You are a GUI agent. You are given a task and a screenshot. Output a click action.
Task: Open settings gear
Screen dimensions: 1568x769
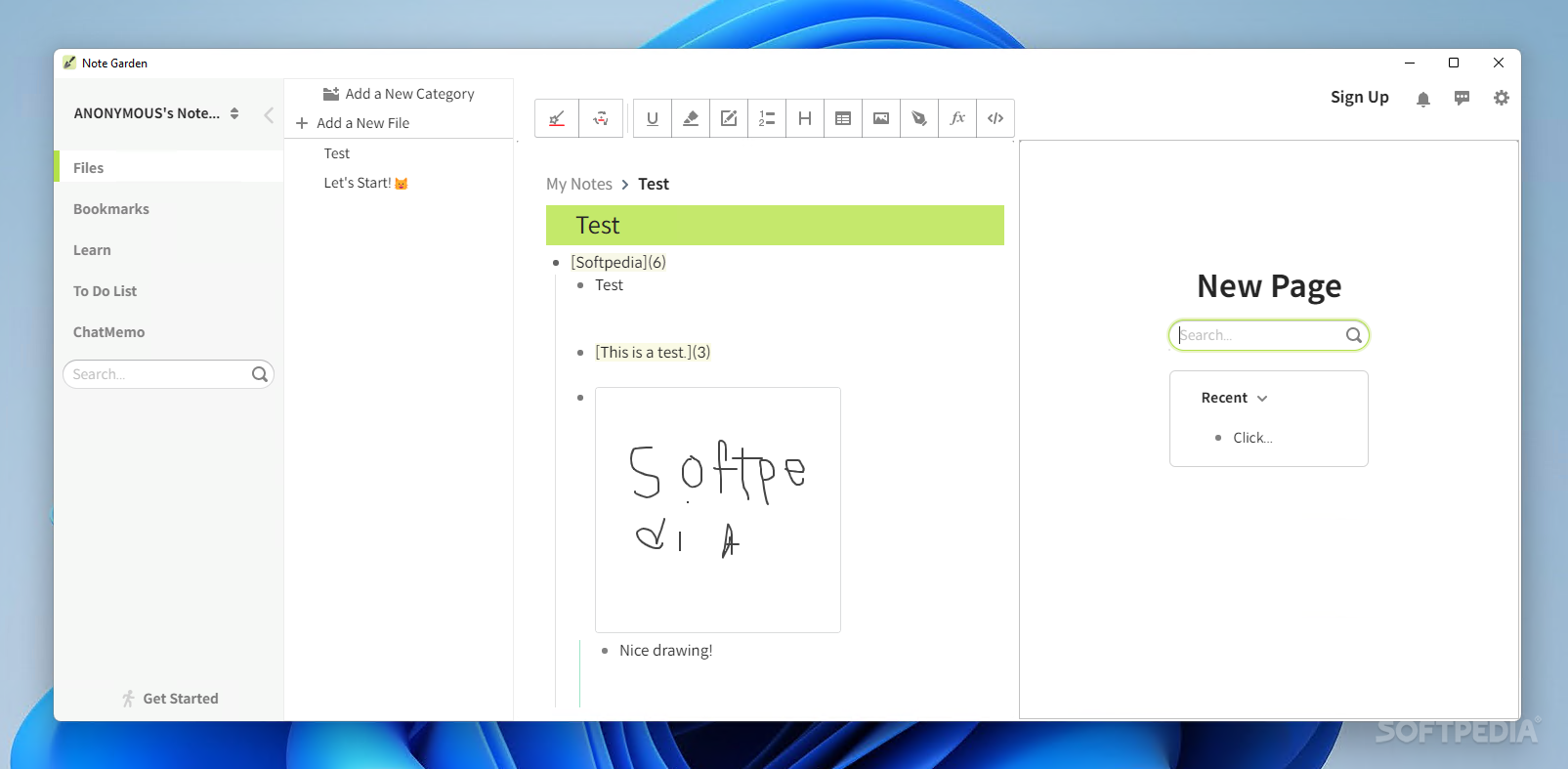click(x=1502, y=98)
